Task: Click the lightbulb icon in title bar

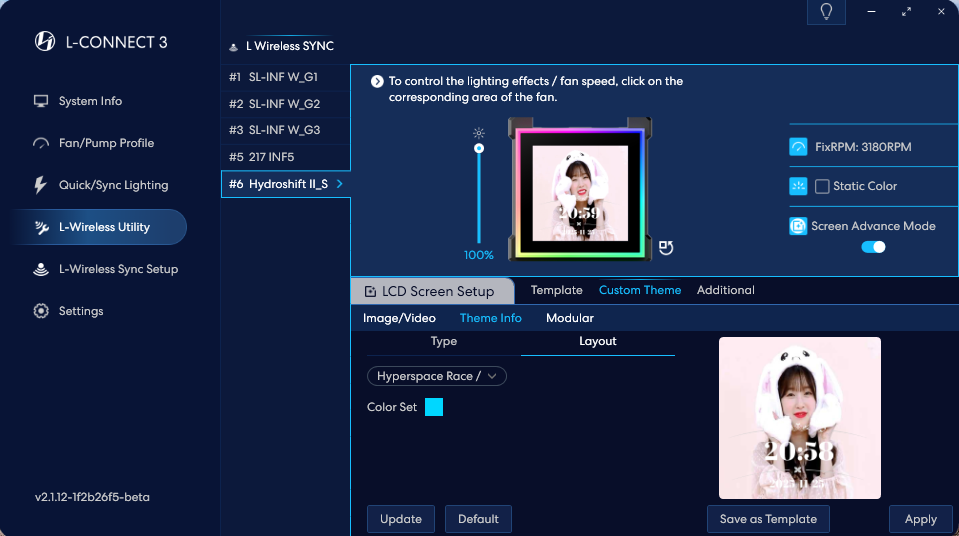Action: coord(826,11)
